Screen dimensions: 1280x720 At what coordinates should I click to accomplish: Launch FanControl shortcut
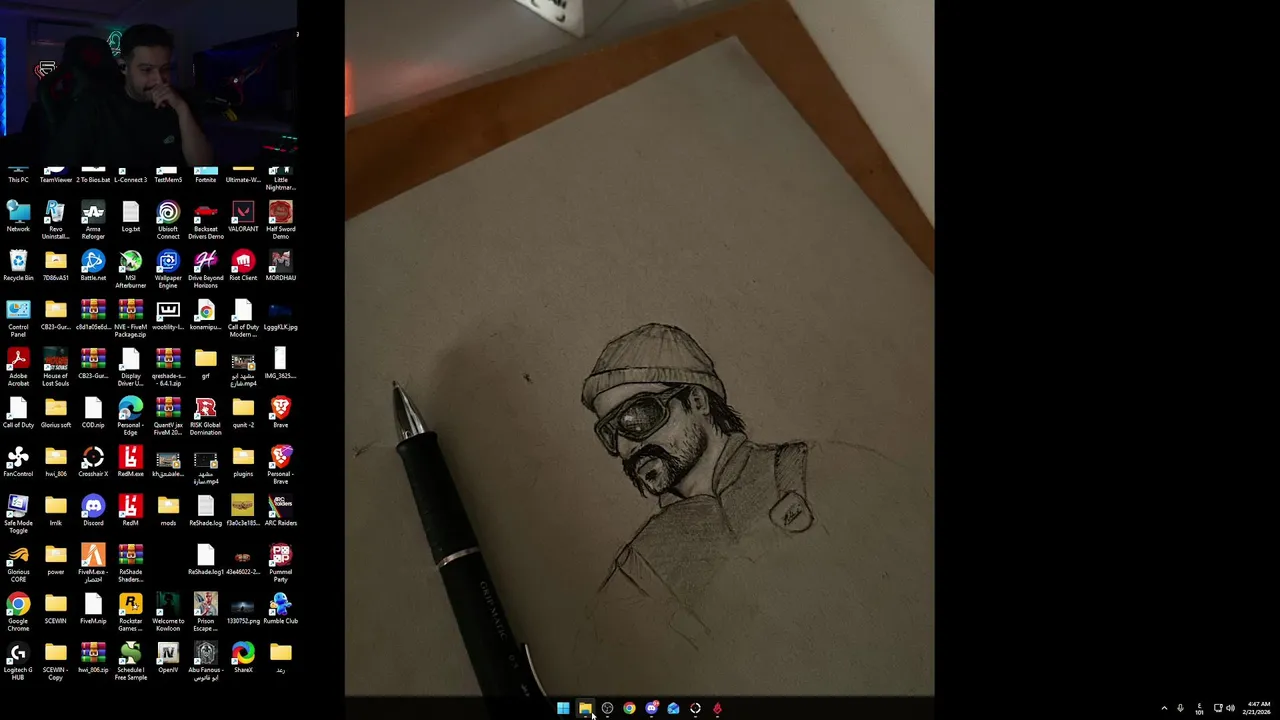coord(18,462)
